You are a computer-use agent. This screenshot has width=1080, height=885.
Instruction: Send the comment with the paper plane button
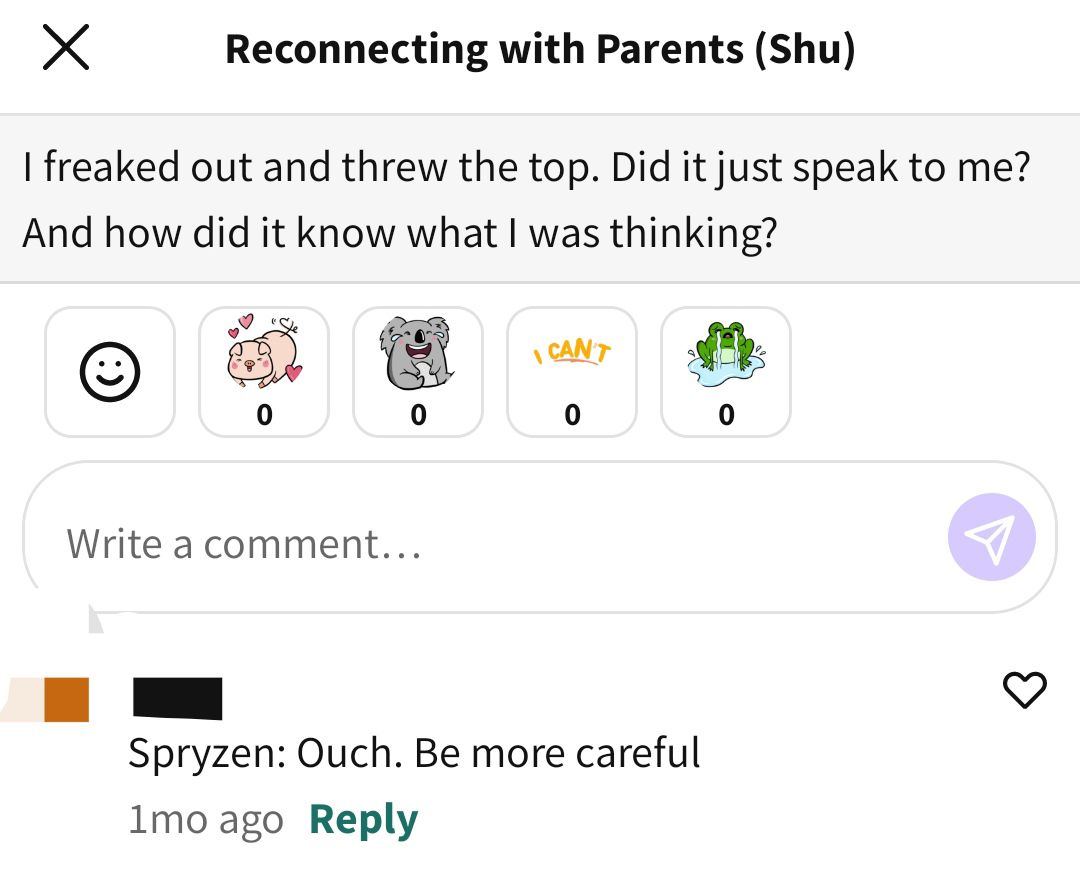click(x=991, y=537)
